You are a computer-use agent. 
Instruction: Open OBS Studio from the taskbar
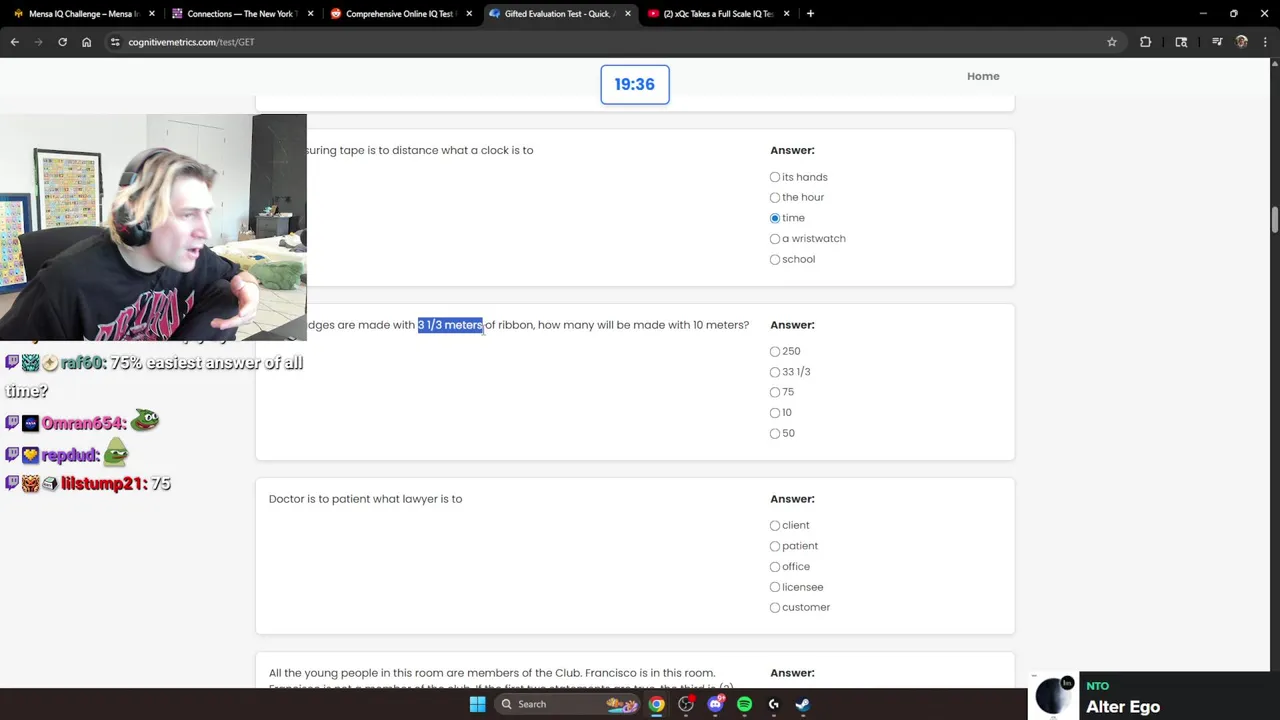(686, 704)
